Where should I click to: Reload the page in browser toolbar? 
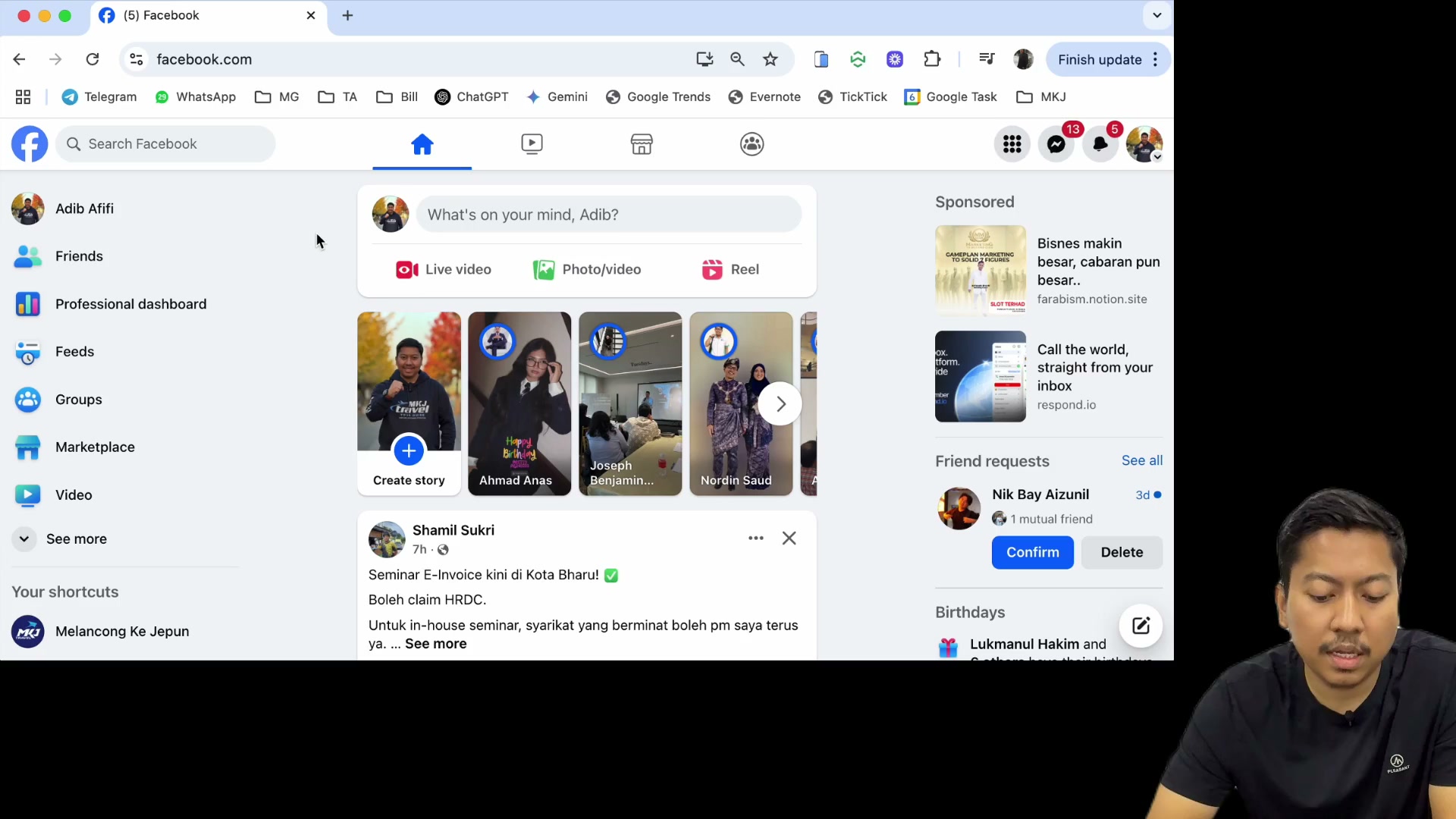pos(92,59)
